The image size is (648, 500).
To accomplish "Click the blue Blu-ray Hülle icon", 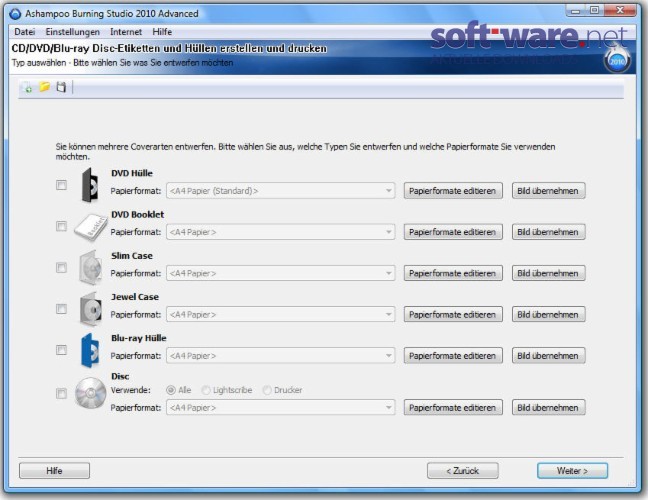I will [90, 350].
